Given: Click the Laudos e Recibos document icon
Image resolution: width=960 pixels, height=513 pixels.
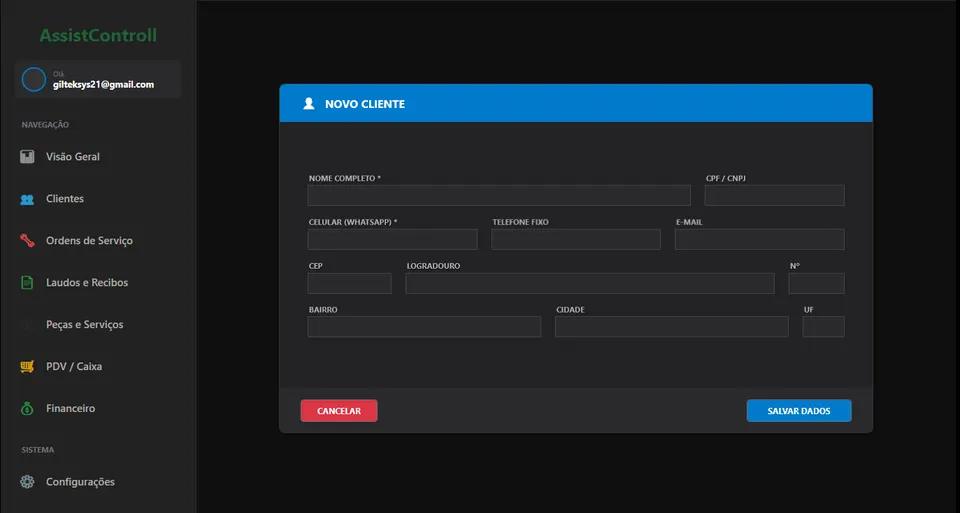Looking at the screenshot, I should (27, 282).
